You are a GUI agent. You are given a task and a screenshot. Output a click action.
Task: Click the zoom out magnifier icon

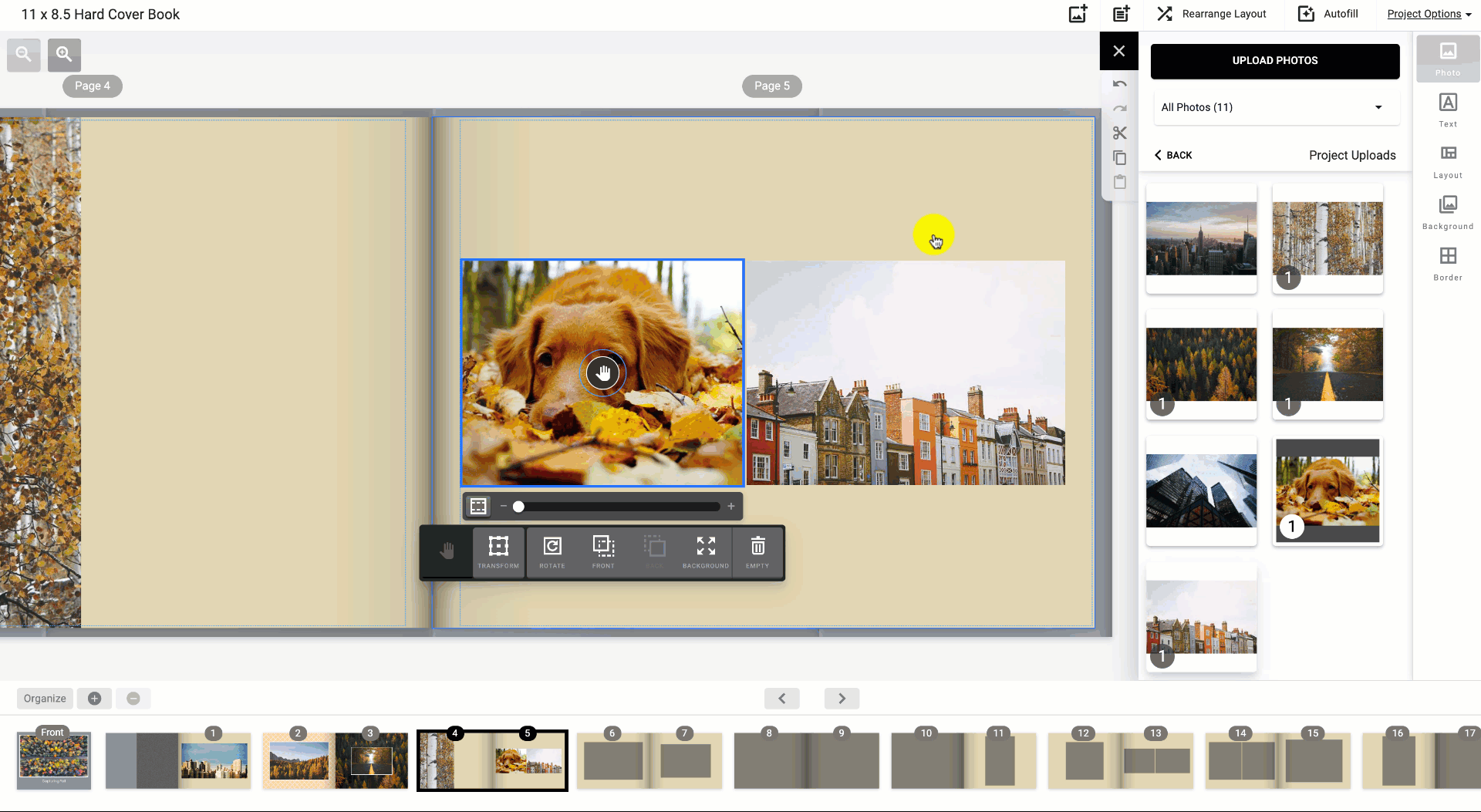tap(24, 55)
